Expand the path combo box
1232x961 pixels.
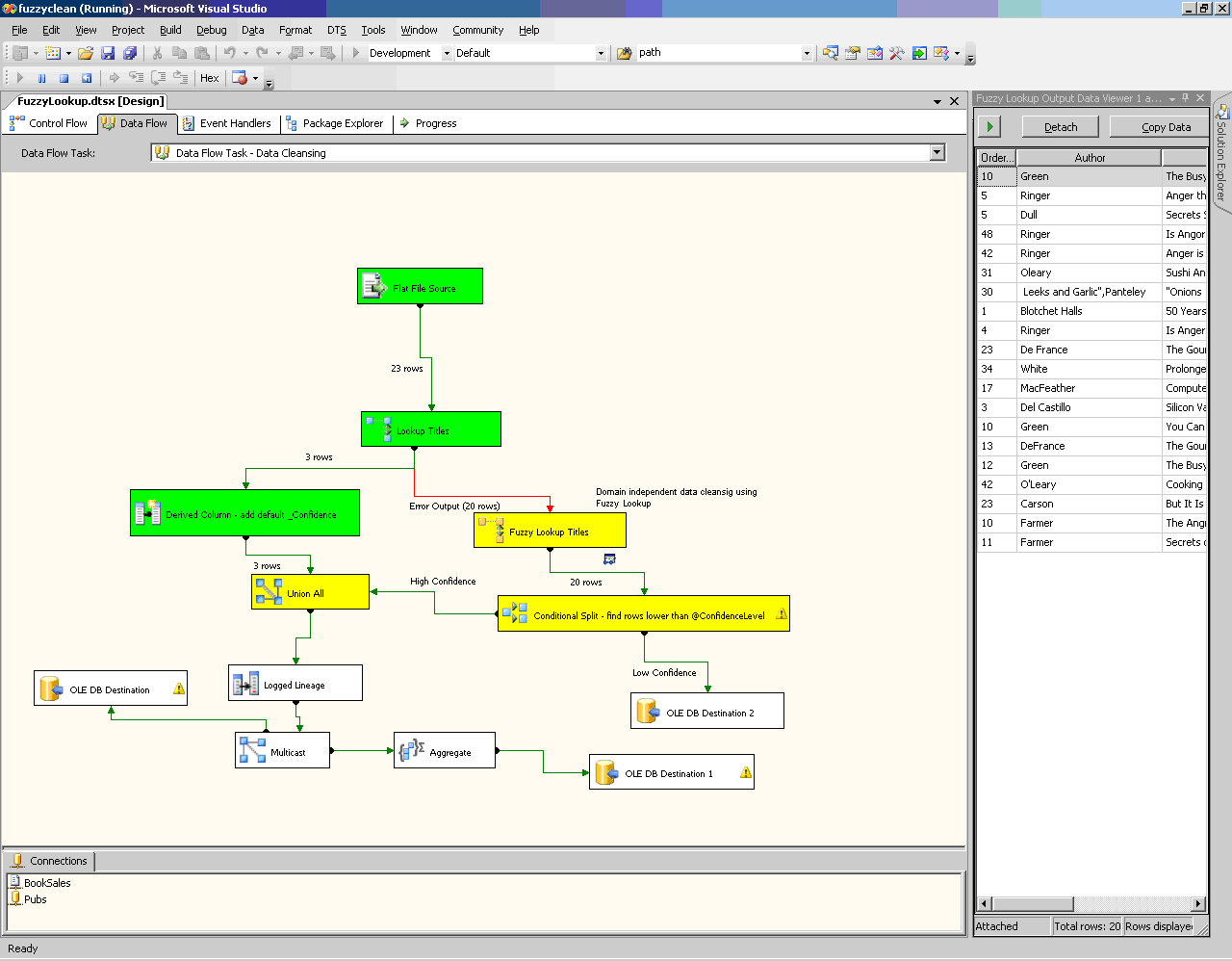[807, 53]
